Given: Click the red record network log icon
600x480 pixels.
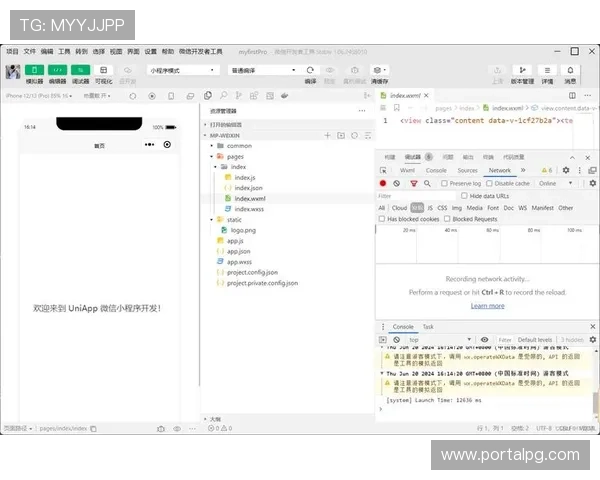Looking at the screenshot, I should coord(383,184).
